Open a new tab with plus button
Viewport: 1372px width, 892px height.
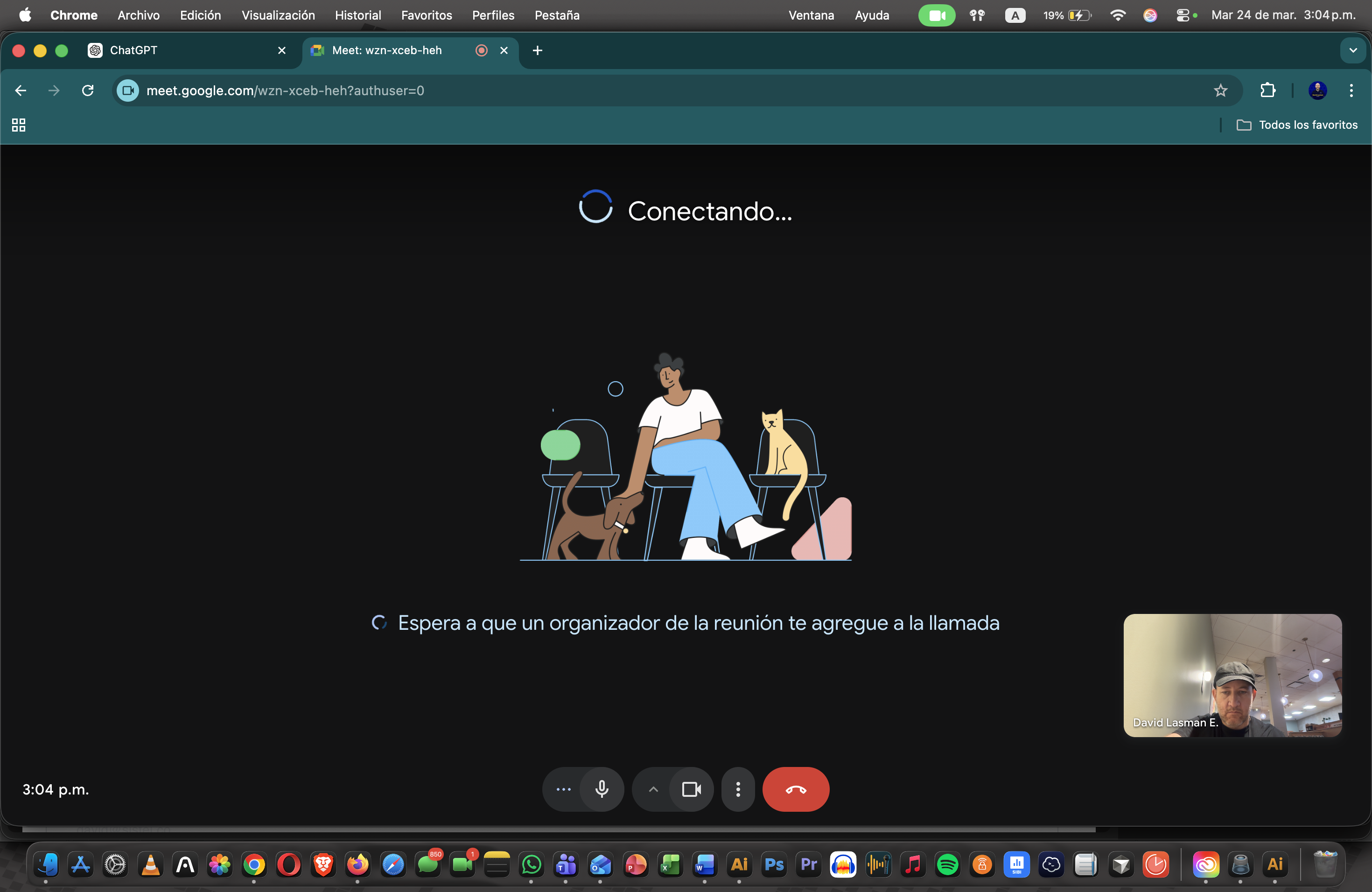pyautogui.click(x=537, y=50)
